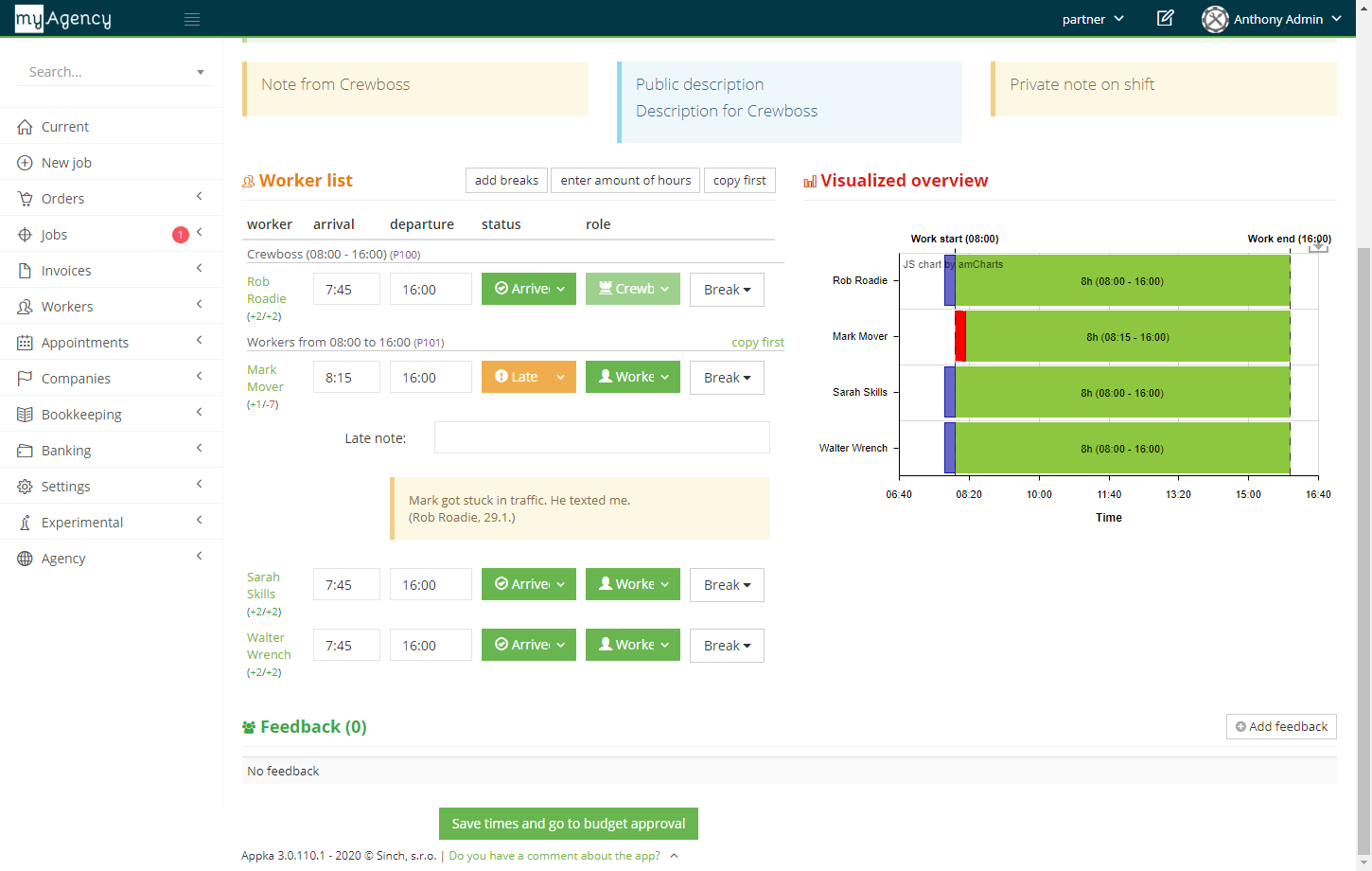Expand the Invoices sidebar menu
Image resolution: width=1372 pixels, height=871 pixels.
(200, 268)
